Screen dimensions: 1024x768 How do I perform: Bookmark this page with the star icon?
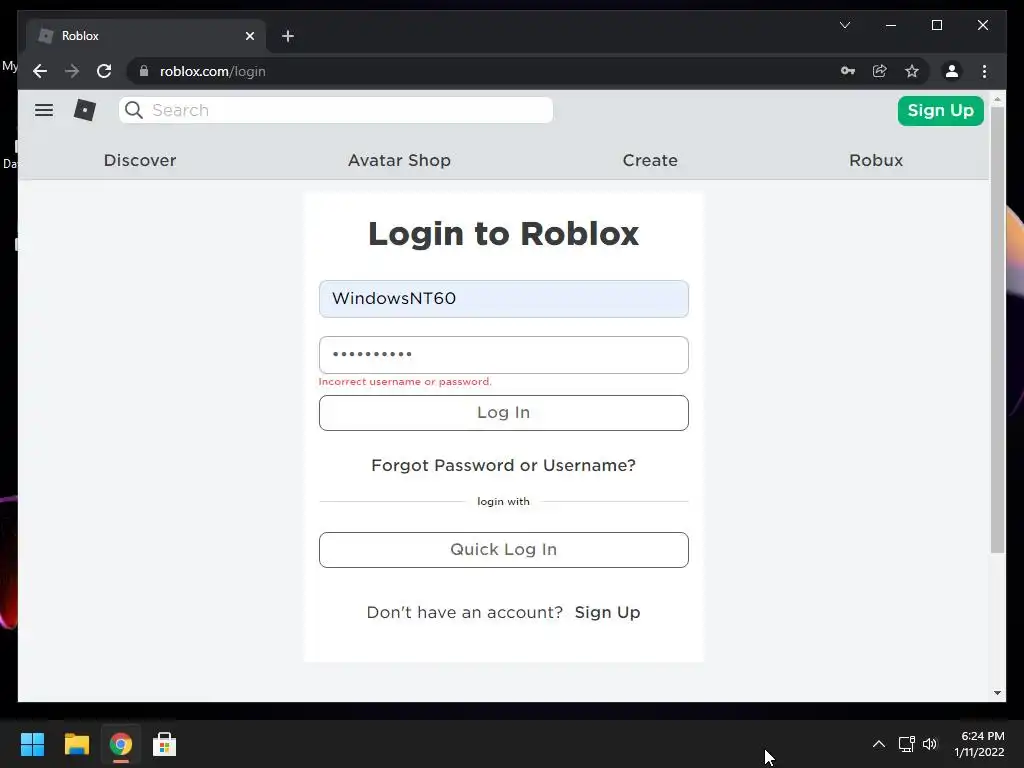pos(912,71)
